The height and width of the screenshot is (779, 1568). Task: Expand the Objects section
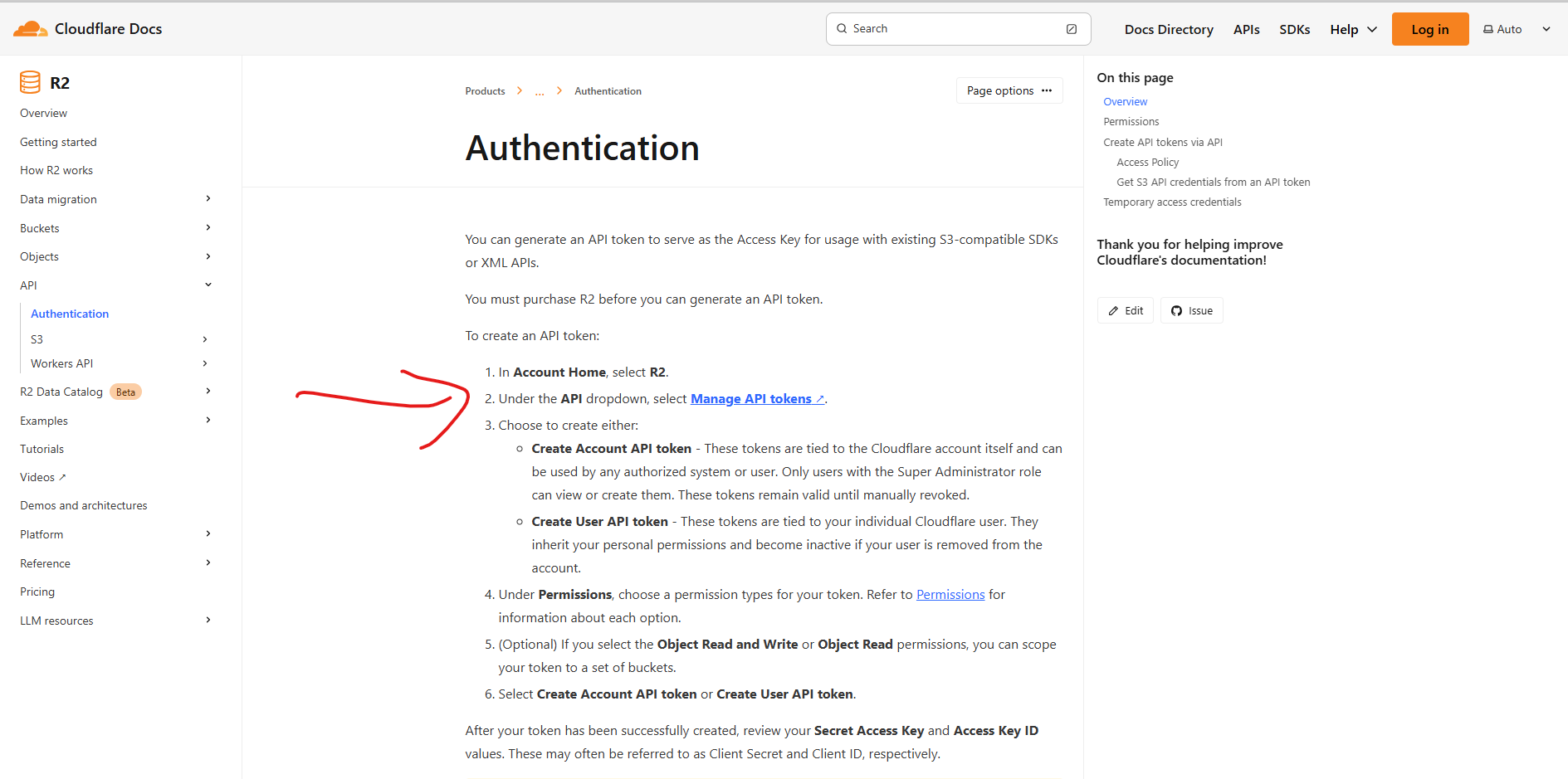click(x=208, y=256)
